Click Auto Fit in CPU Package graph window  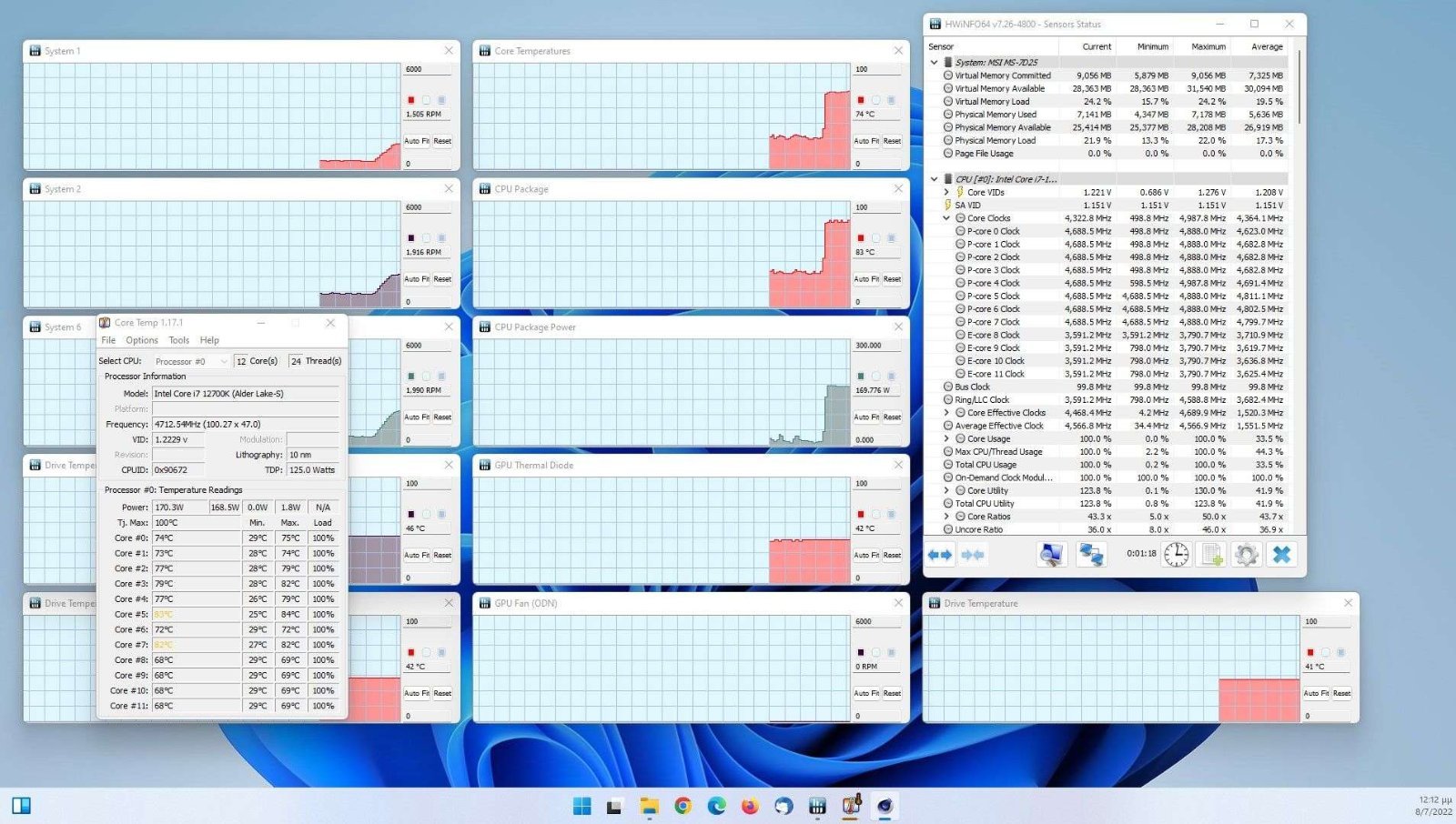click(866, 279)
